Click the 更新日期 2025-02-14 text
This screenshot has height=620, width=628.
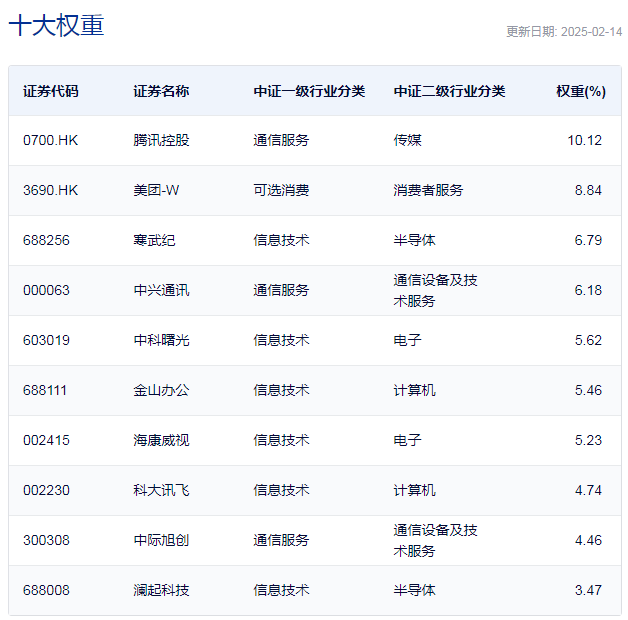tap(563, 32)
